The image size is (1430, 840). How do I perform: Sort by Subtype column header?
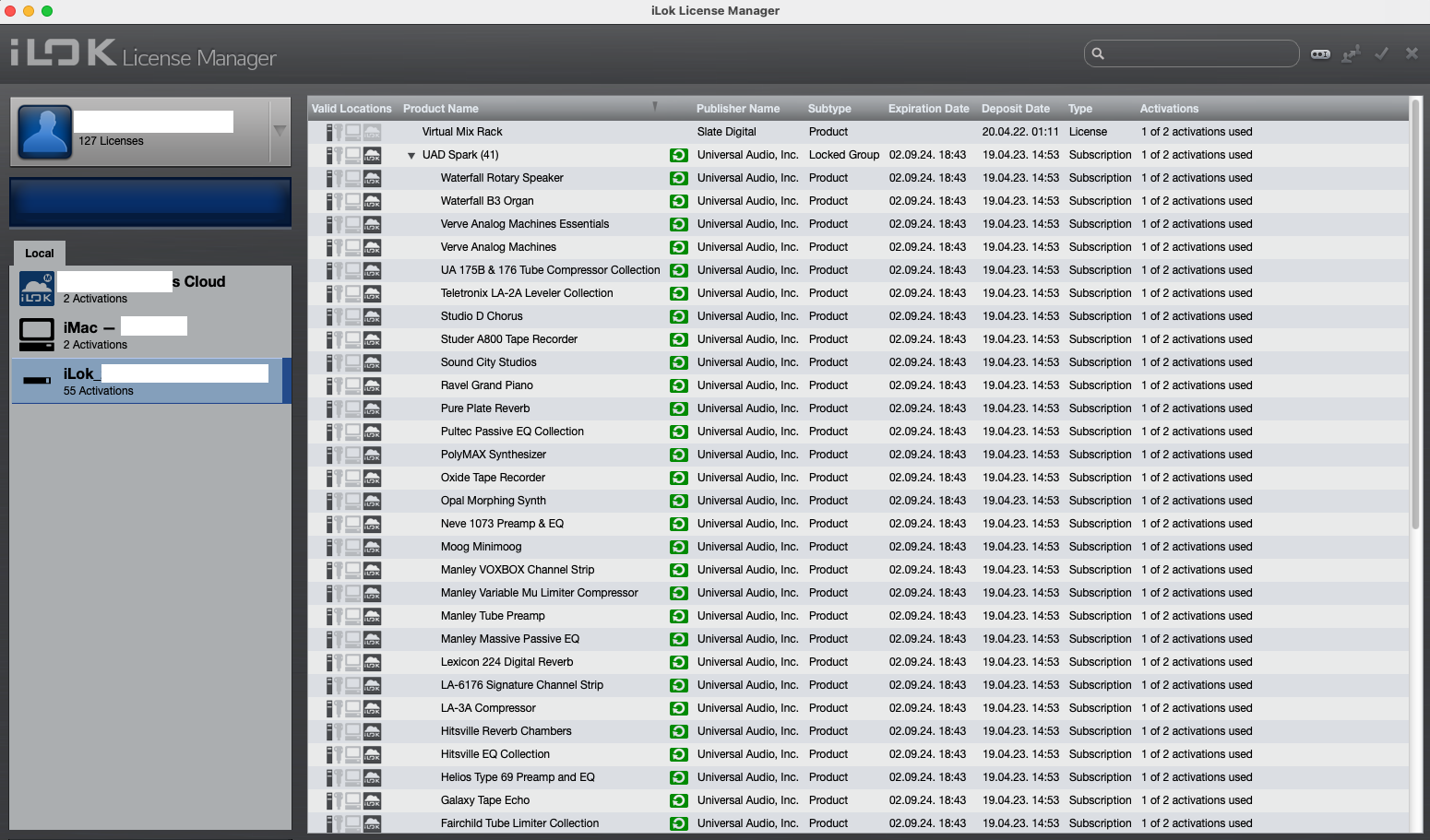[x=829, y=109]
